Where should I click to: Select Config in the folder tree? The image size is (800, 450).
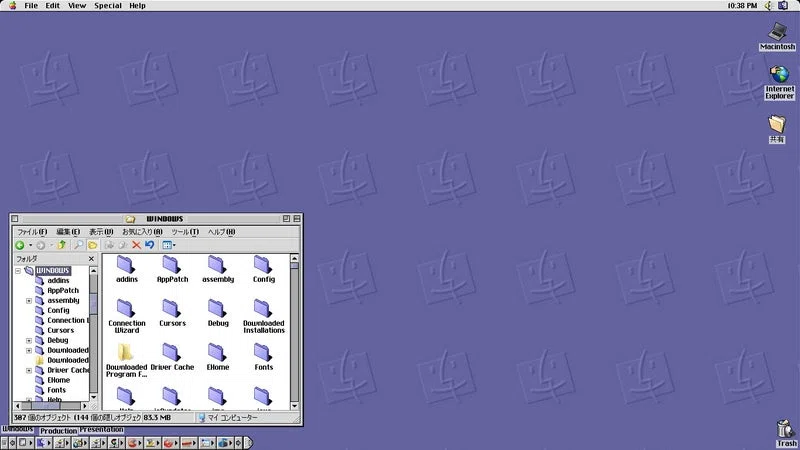[58, 310]
